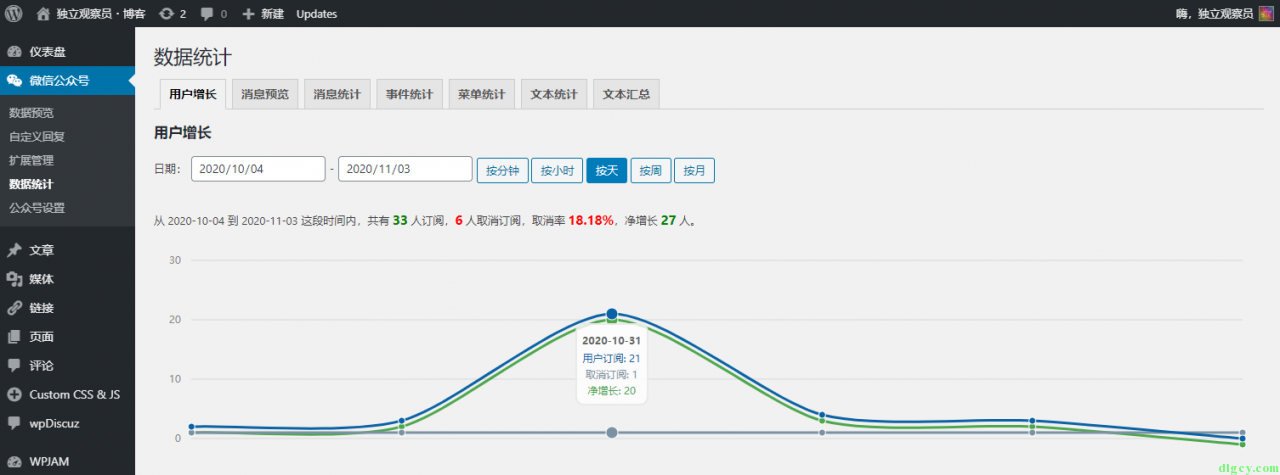Click the wpDiscuz speech bubble icon

pos(14,423)
